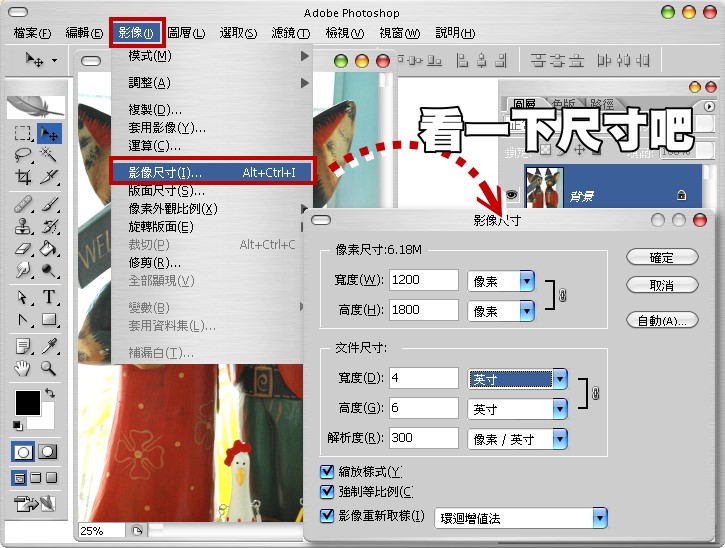725x548 pixels.
Task: Expand 模式(M) submenu
Action: 211,56
